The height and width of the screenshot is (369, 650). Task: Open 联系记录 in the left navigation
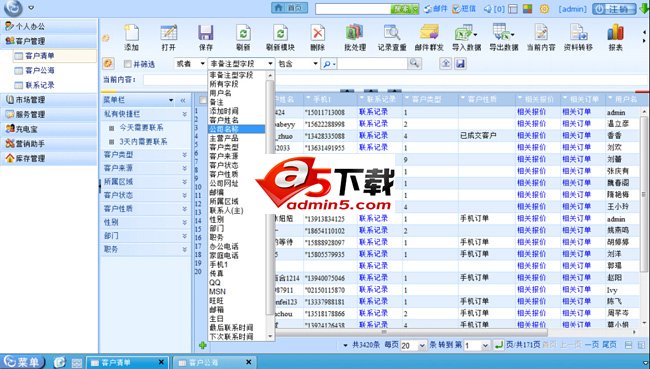click(x=40, y=85)
